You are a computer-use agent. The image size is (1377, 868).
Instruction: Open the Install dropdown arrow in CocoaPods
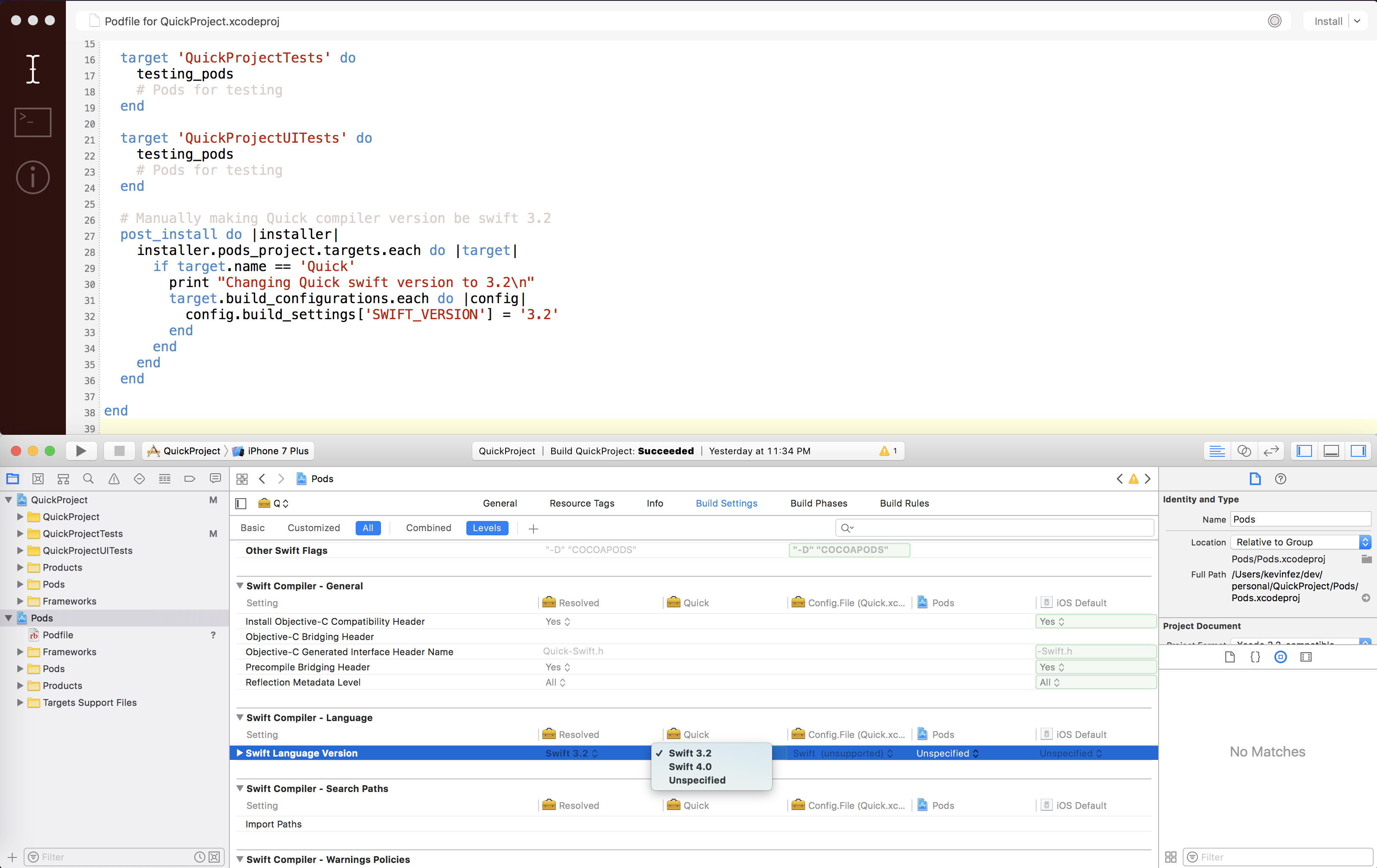pyautogui.click(x=1358, y=21)
